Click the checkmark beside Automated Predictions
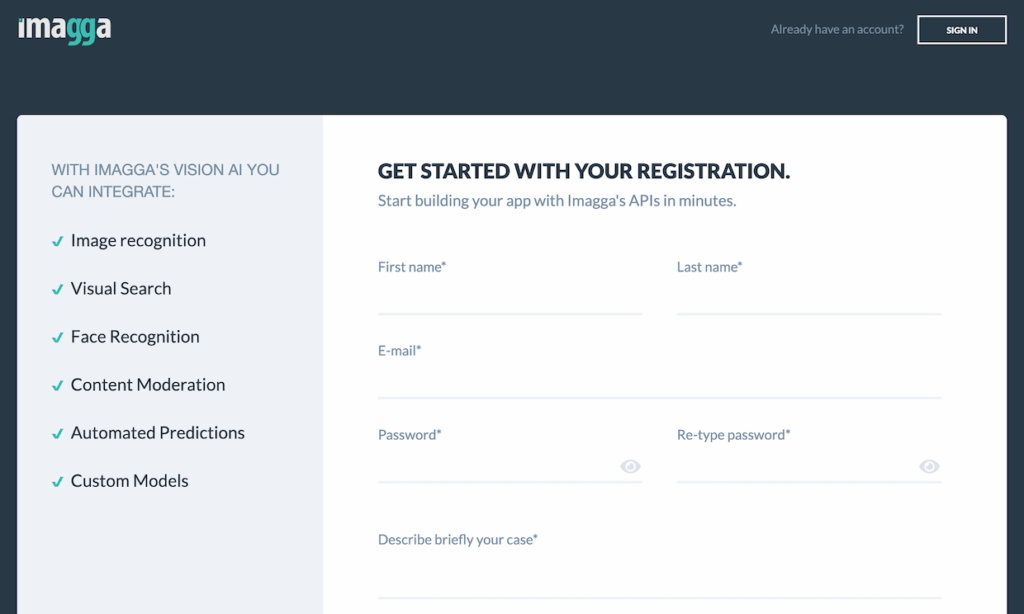Viewport: 1024px width, 614px height. coord(57,432)
